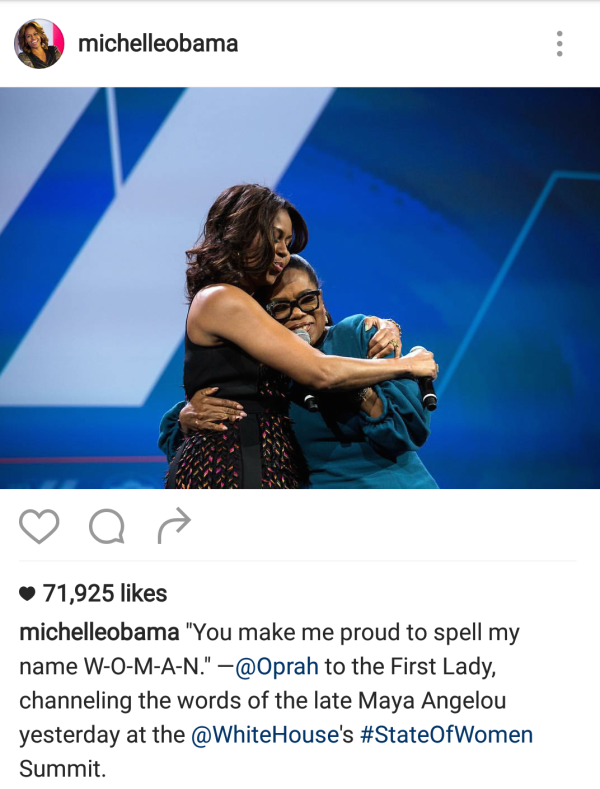The image size is (600, 789).
Task: Share the post using the curved arrow icon
Action: 174,525
